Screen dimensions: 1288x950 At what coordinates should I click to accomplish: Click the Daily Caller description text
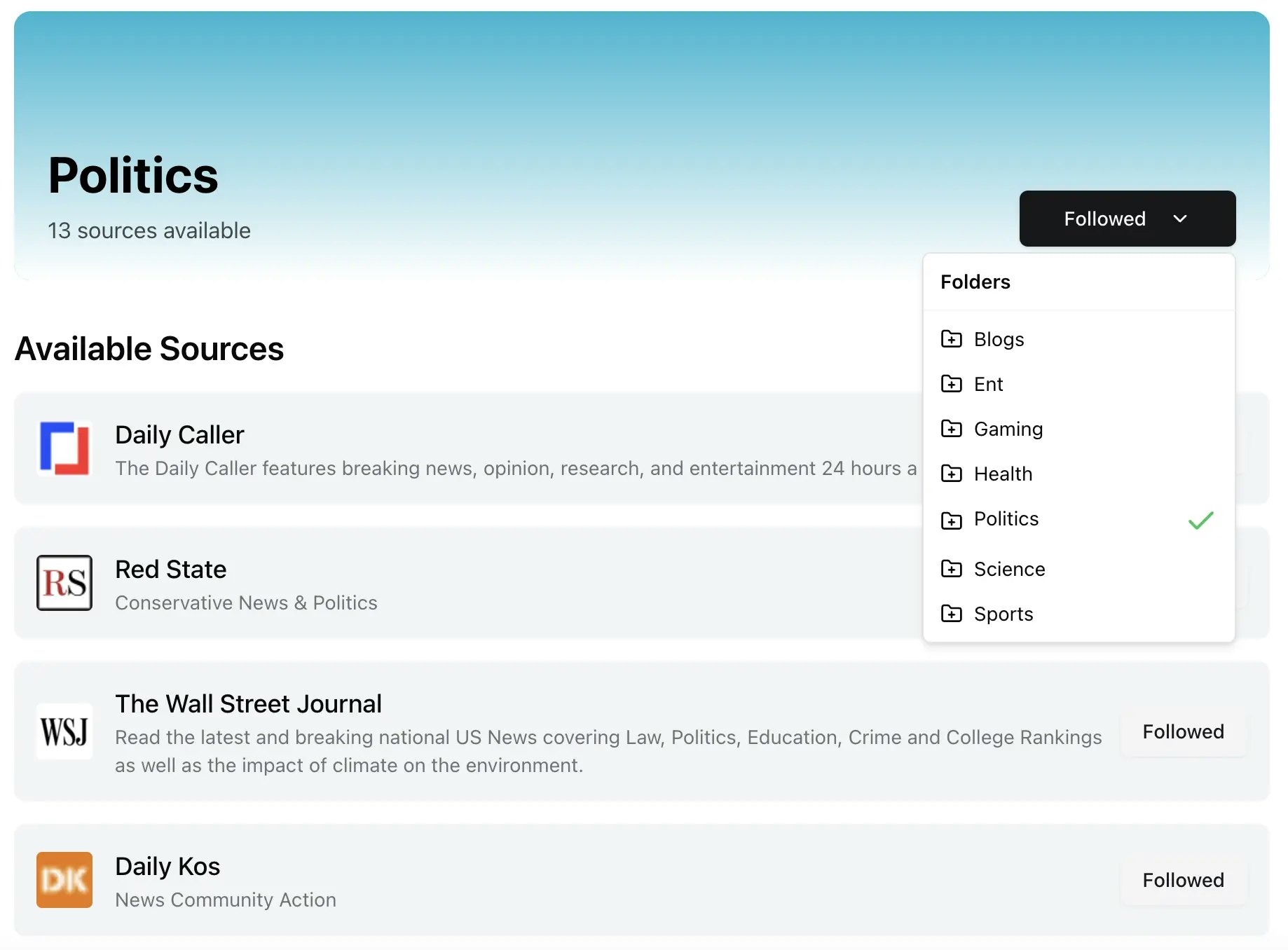(x=516, y=469)
